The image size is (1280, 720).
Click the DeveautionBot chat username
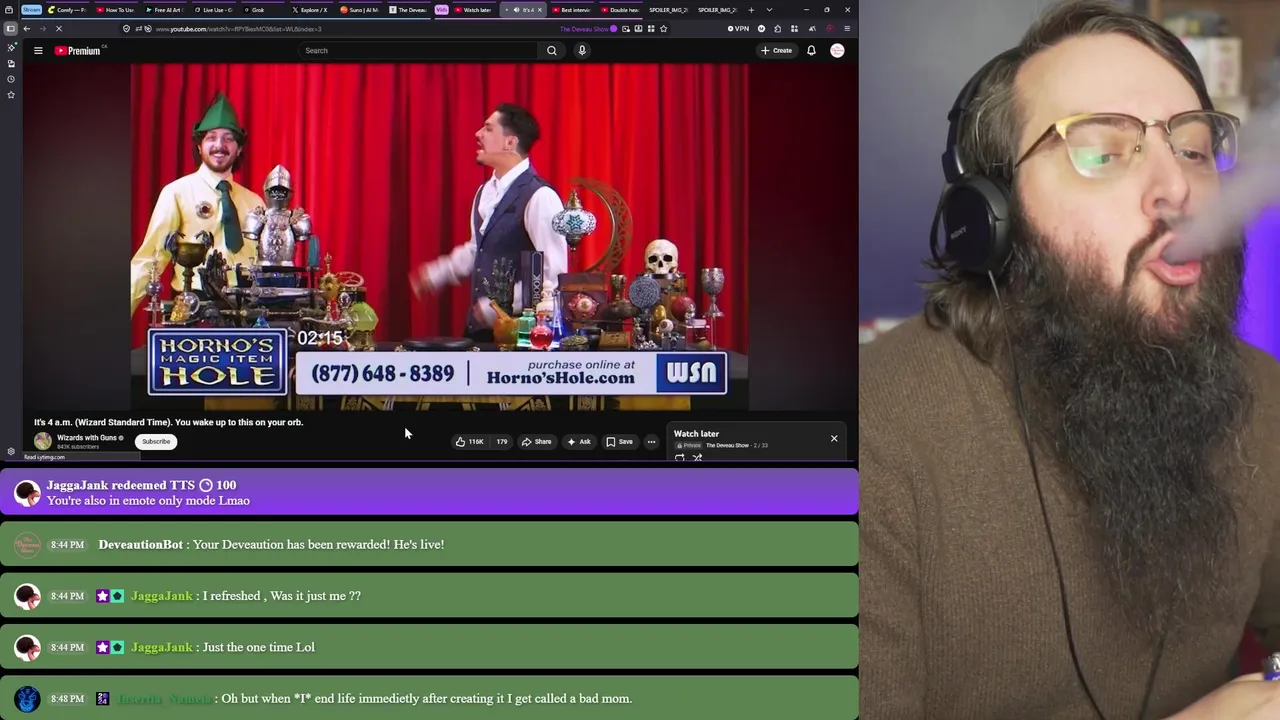[x=140, y=544]
